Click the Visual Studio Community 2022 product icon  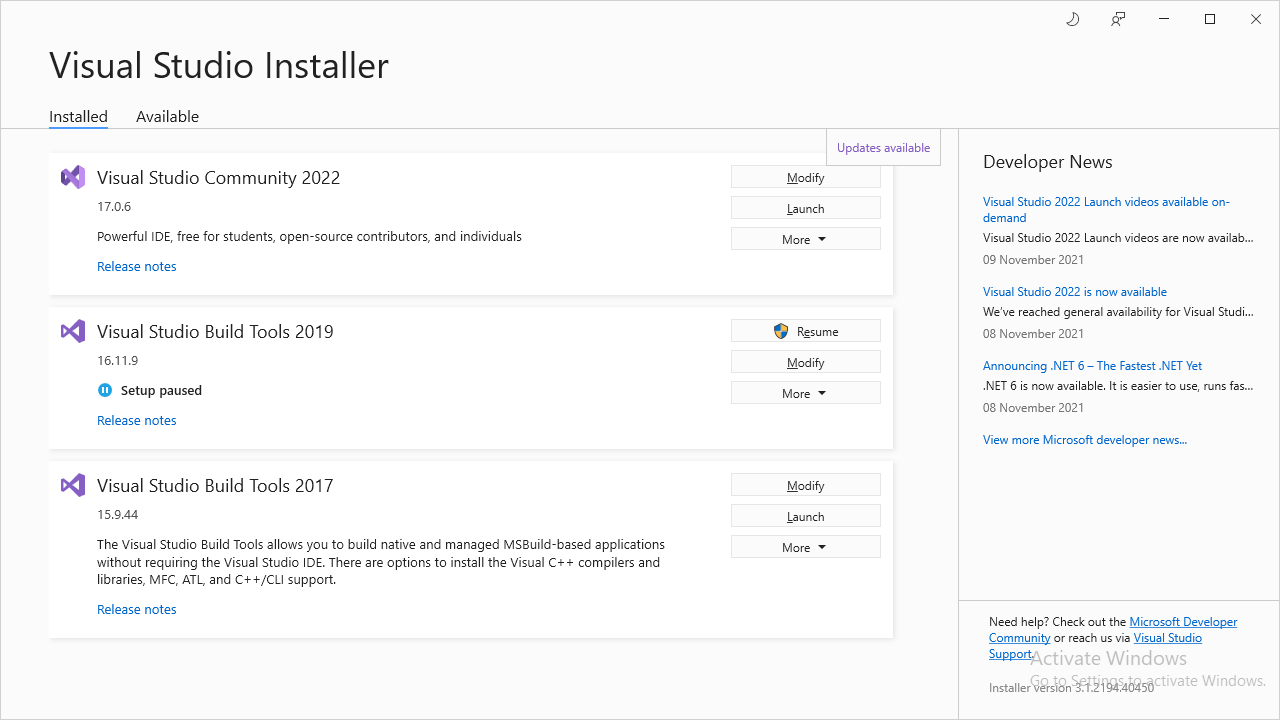(x=72, y=177)
